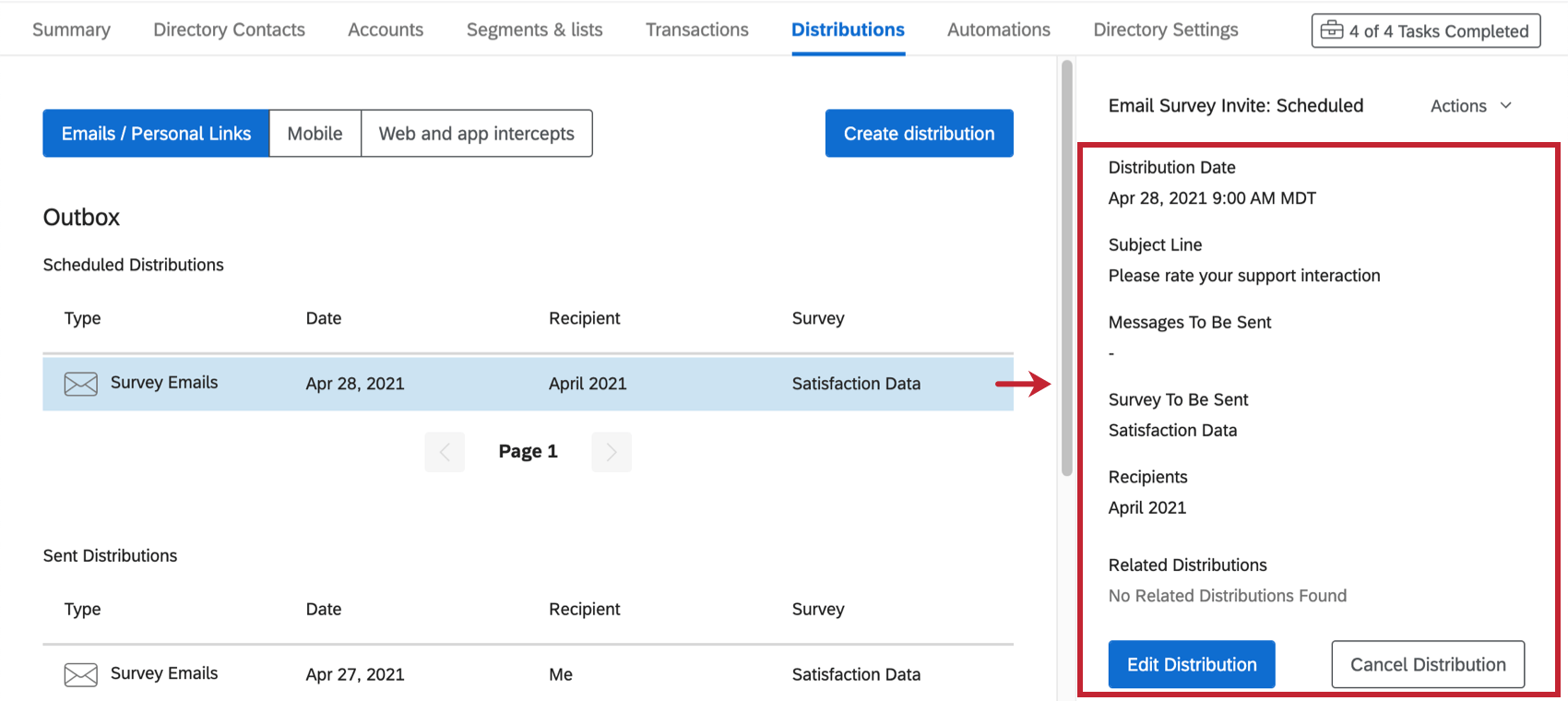Click briefcase icon in Tasks Completed button
This screenshot has width=1568, height=701.
click(x=1331, y=30)
